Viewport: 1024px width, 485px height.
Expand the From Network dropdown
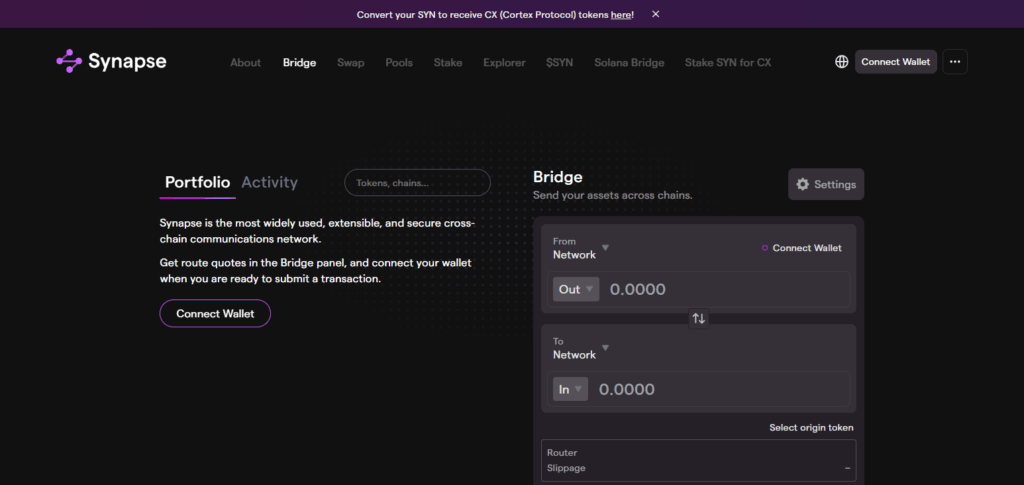(x=581, y=248)
